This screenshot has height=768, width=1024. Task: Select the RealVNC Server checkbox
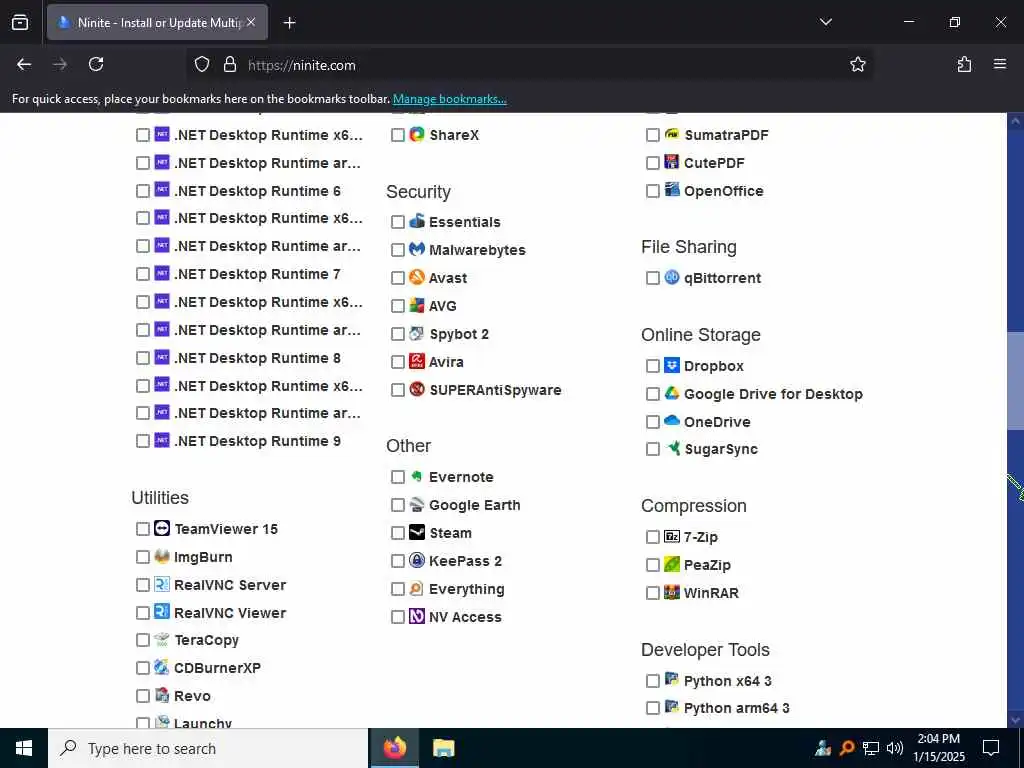(142, 584)
